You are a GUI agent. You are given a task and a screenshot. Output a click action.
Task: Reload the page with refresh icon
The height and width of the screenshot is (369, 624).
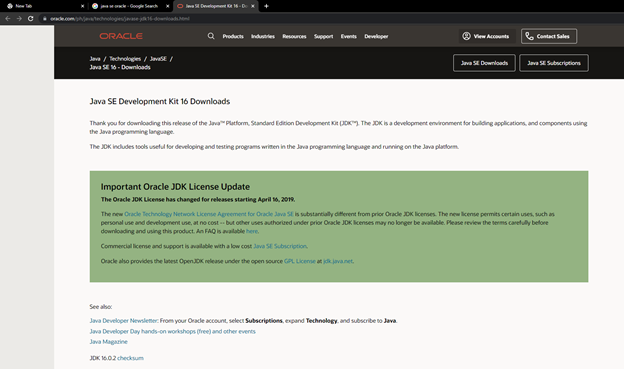coord(31,18)
